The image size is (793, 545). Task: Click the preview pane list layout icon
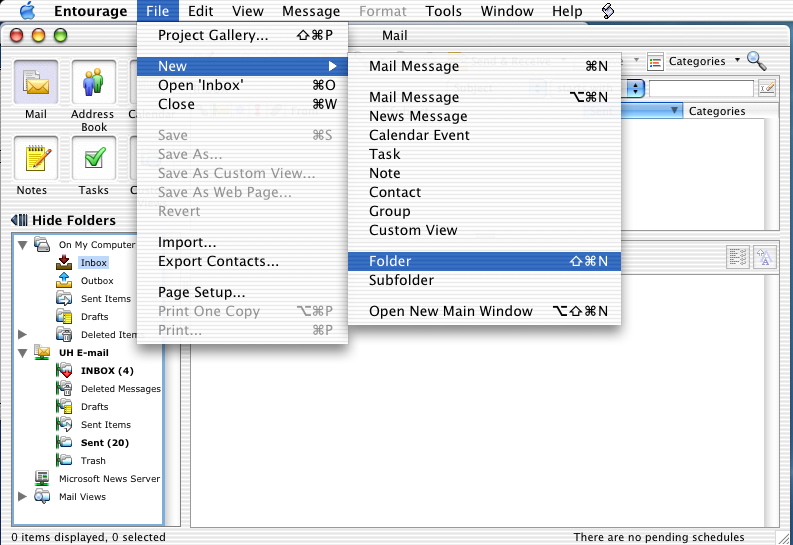(x=738, y=257)
